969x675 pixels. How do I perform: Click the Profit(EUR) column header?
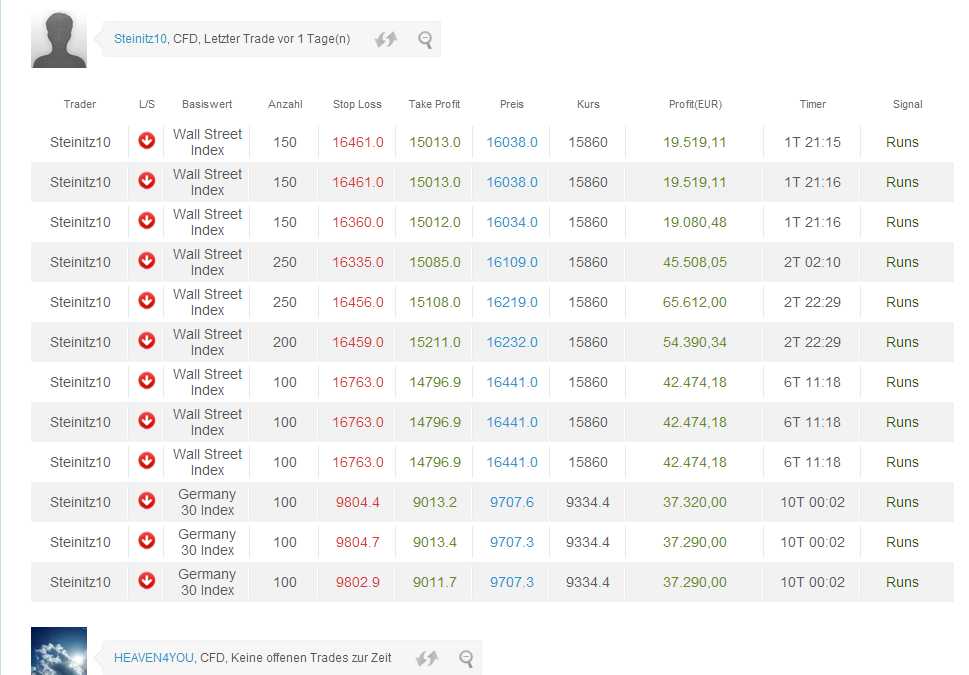tap(695, 104)
